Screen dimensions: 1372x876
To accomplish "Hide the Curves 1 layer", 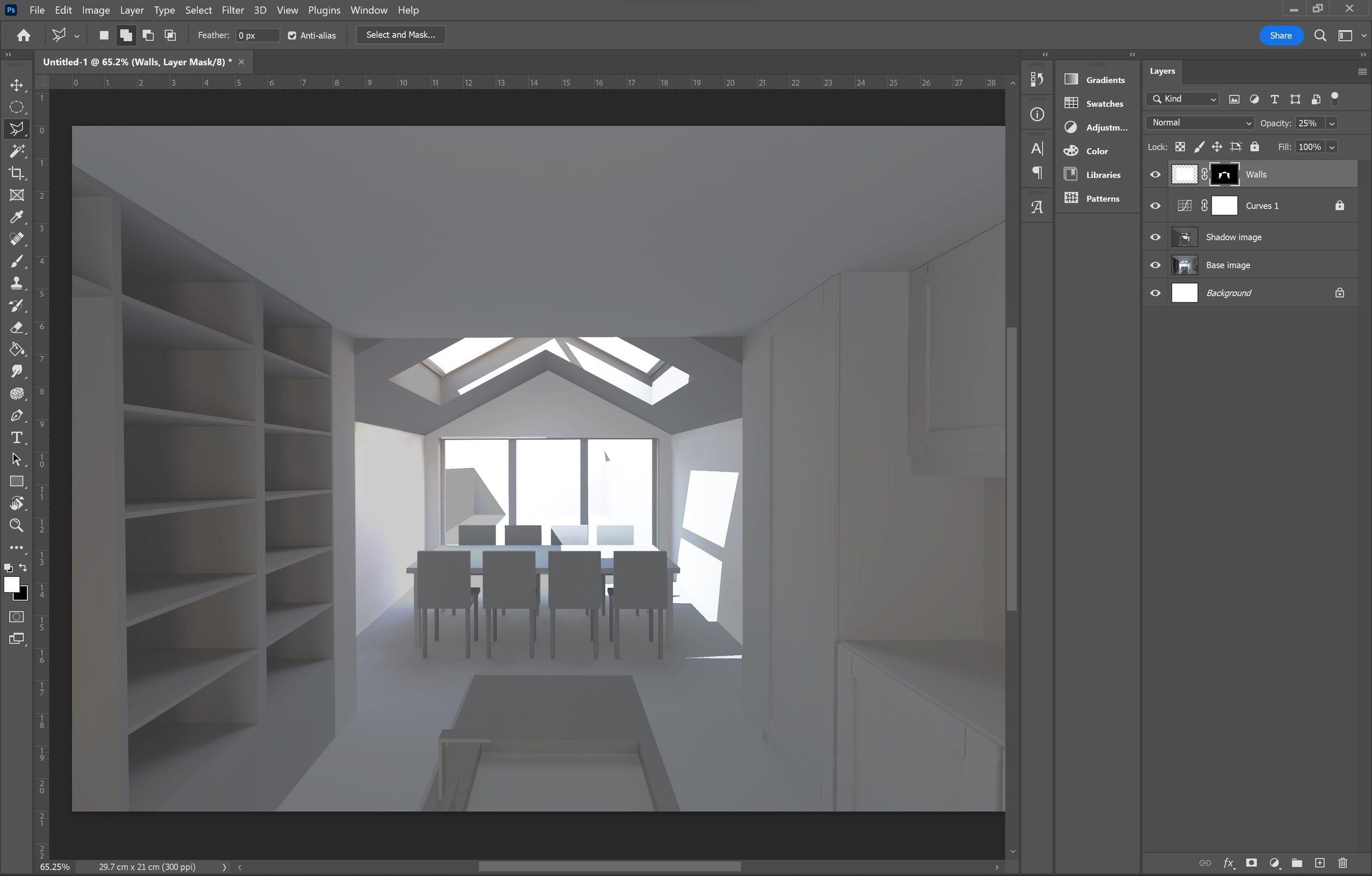I will [1155, 206].
